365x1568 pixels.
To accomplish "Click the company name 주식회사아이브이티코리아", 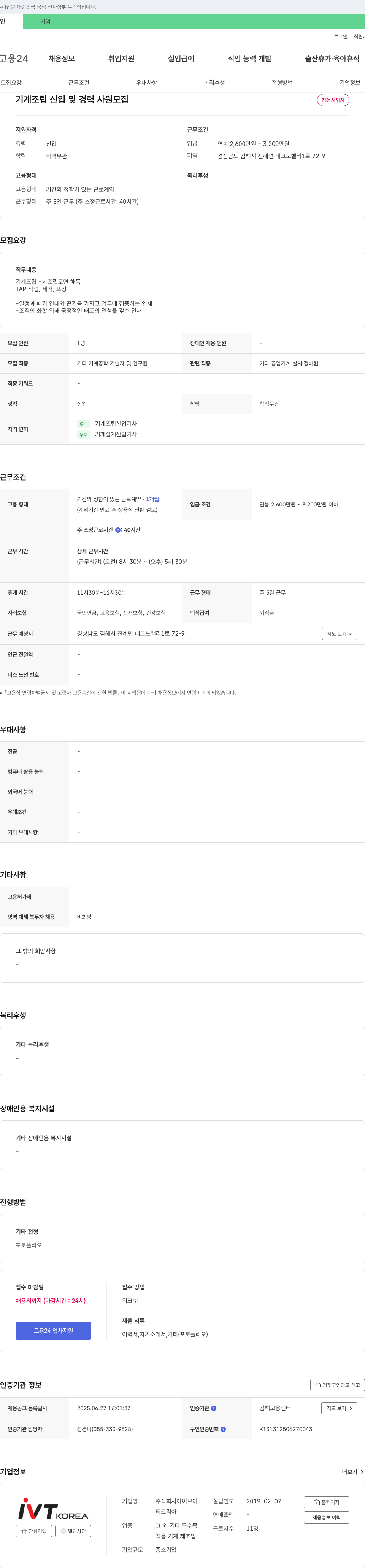I will (176, 1506).
